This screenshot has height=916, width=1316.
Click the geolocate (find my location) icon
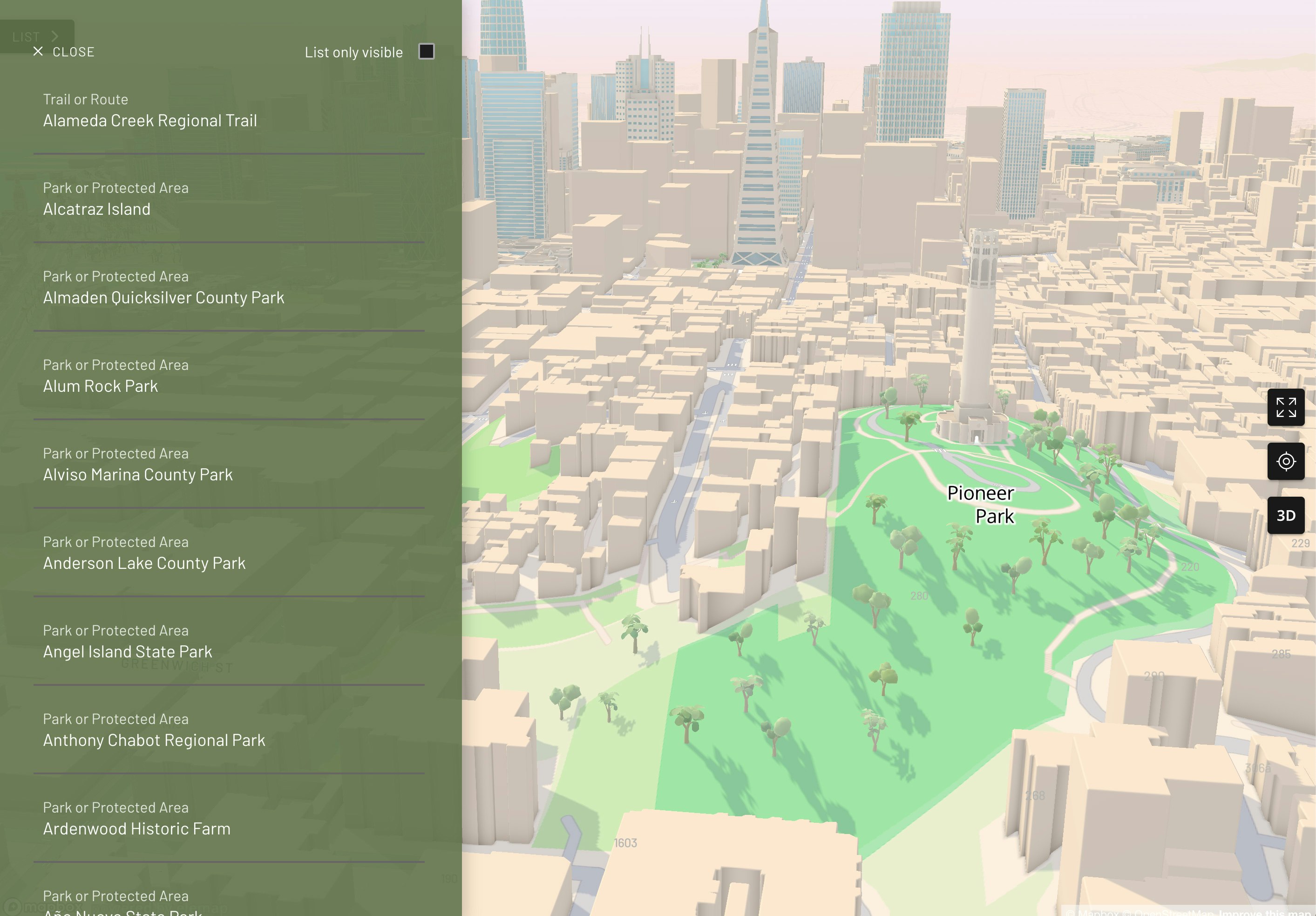[1286, 461]
